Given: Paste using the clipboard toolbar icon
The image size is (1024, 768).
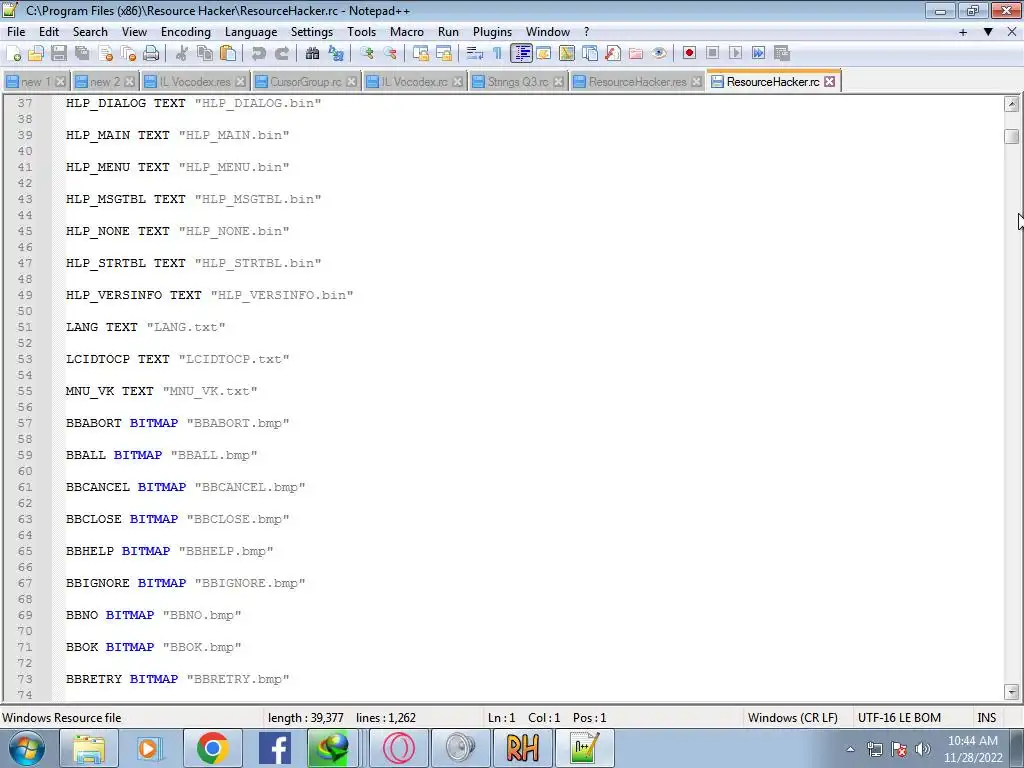Looking at the screenshot, I should [228, 54].
